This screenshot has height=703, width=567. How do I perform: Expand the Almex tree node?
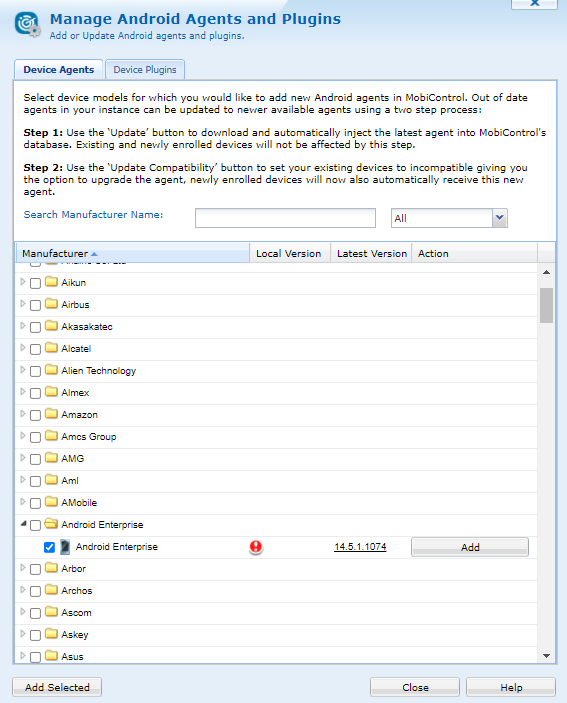pyautogui.click(x=23, y=392)
